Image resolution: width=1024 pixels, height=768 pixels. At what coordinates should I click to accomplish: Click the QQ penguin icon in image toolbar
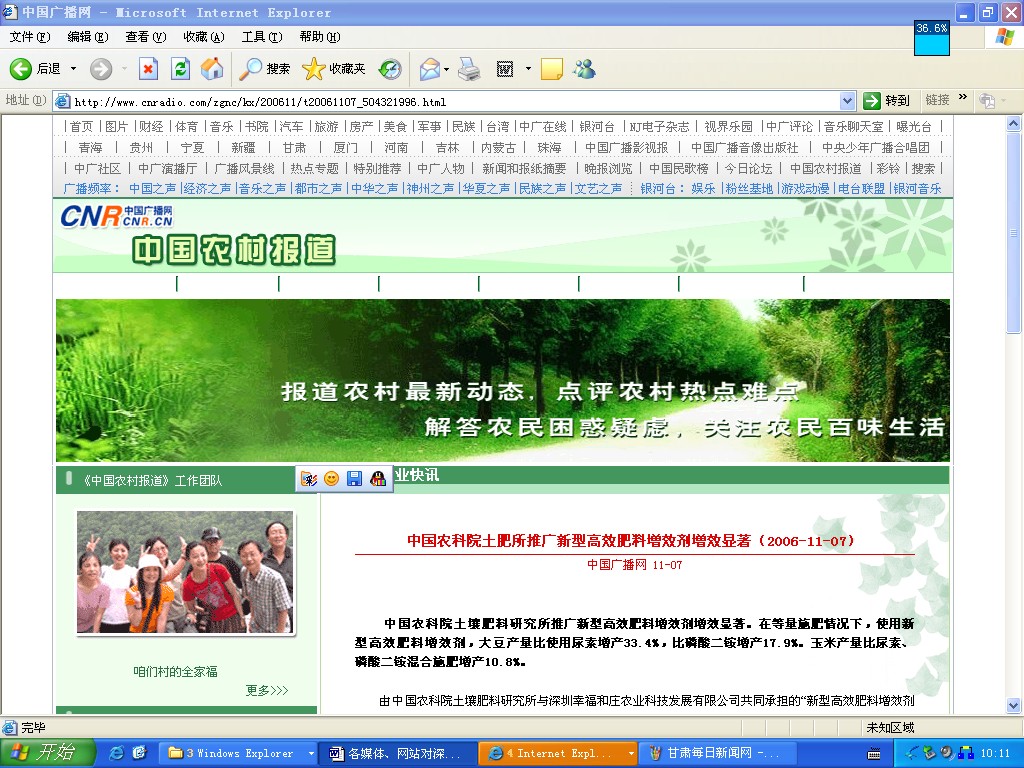377,479
